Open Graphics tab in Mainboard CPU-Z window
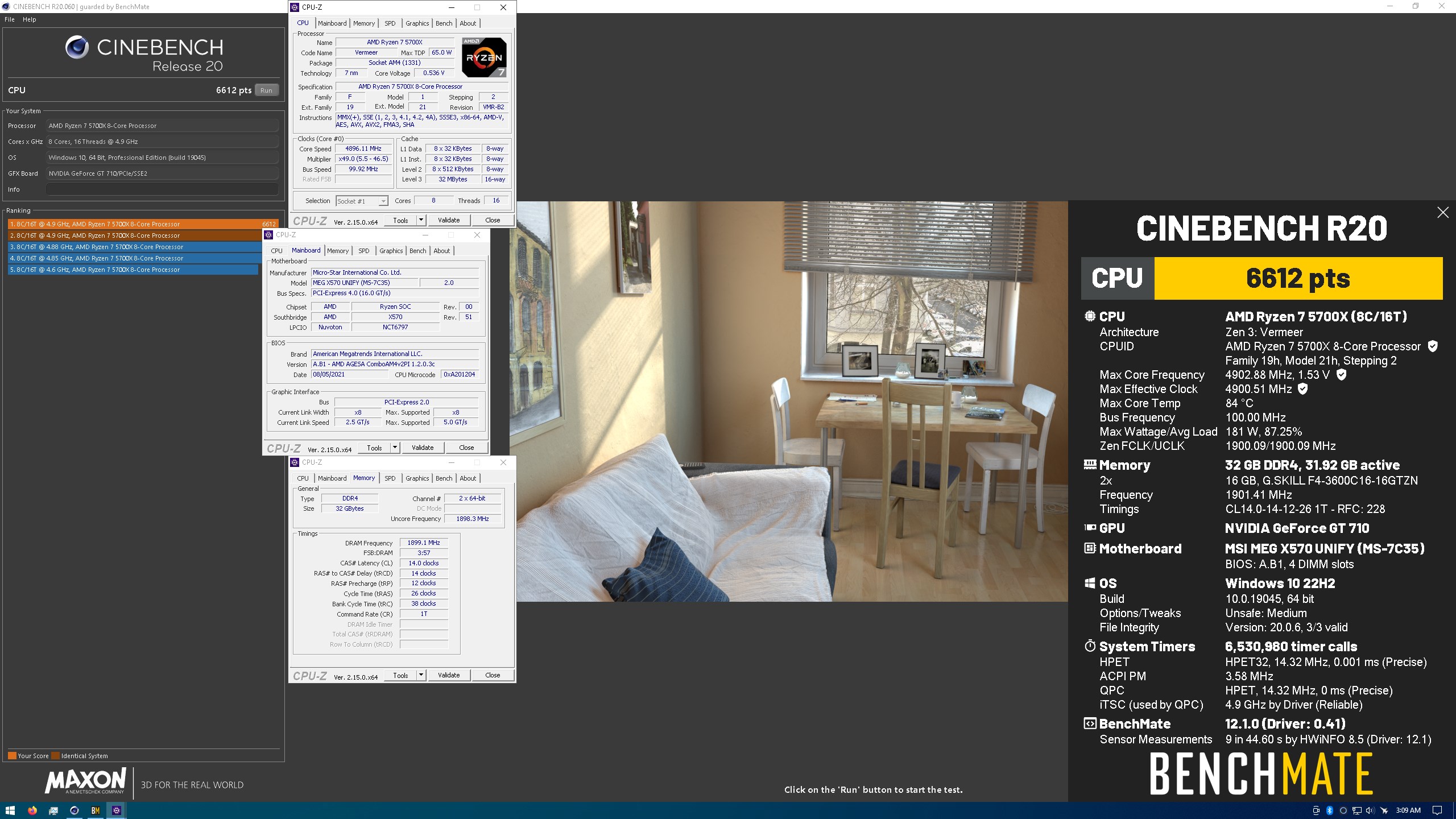Image resolution: width=1456 pixels, height=819 pixels. click(391, 251)
